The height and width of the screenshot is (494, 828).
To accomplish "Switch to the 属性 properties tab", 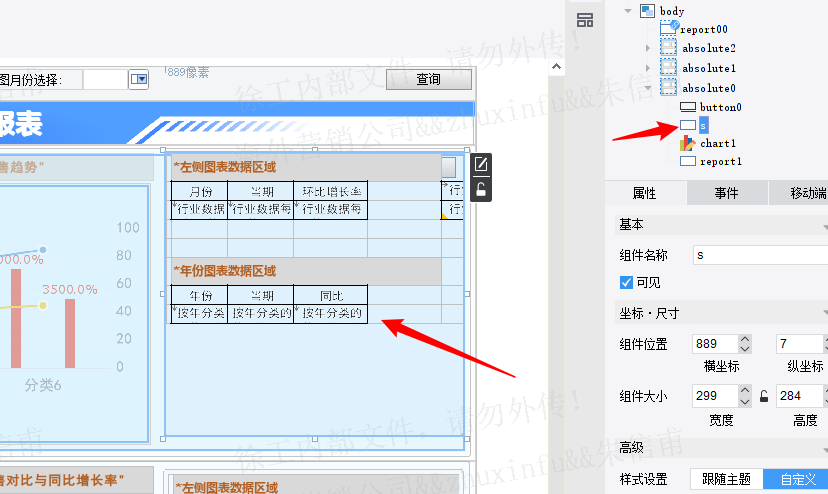I will click(x=645, y=193).
